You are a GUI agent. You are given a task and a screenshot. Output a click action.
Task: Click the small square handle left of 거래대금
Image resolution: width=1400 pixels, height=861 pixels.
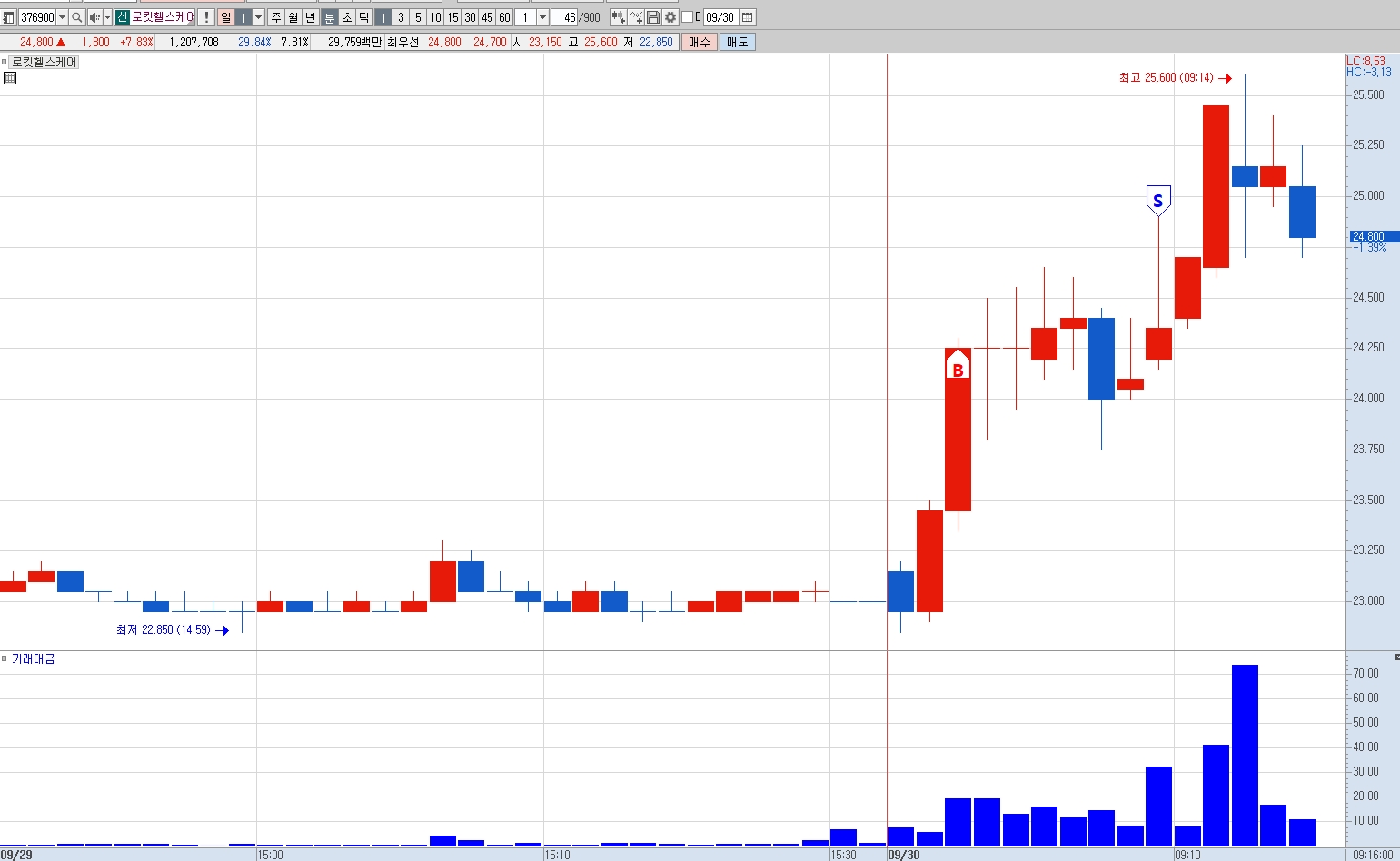(x=4, y=658)
